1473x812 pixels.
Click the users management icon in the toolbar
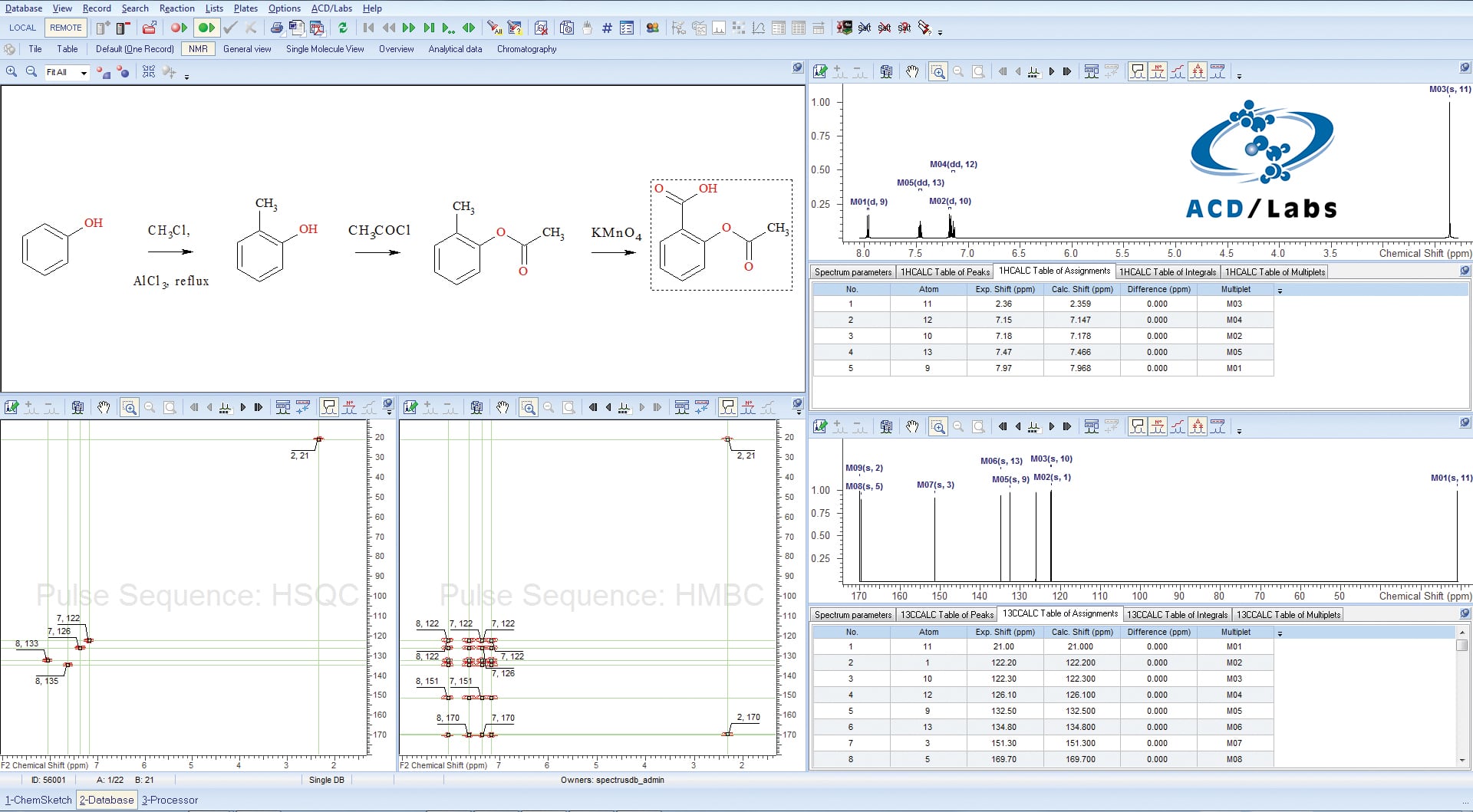pyautogui.click(x=653, y=28)
